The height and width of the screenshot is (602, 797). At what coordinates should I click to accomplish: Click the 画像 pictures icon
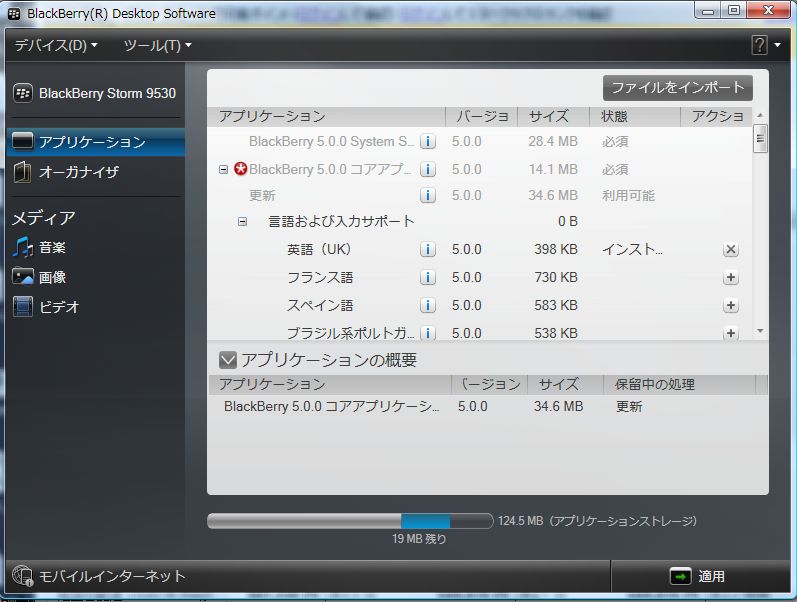23,277
